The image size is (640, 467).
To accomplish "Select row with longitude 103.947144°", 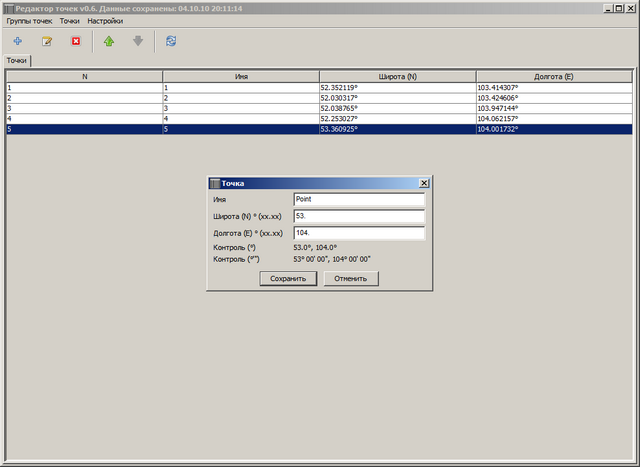I will pyautogui.click(x=554, y=108).
